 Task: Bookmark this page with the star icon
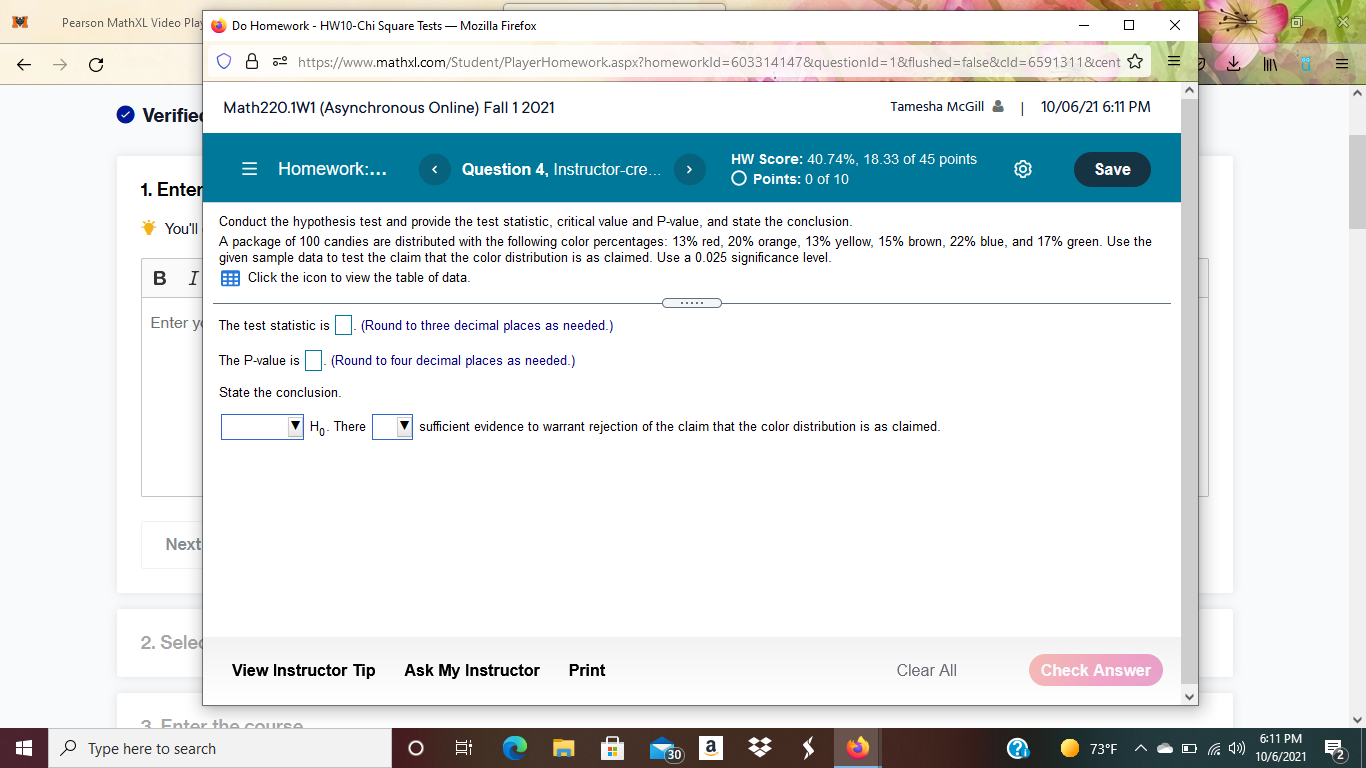pos(1135,61)
